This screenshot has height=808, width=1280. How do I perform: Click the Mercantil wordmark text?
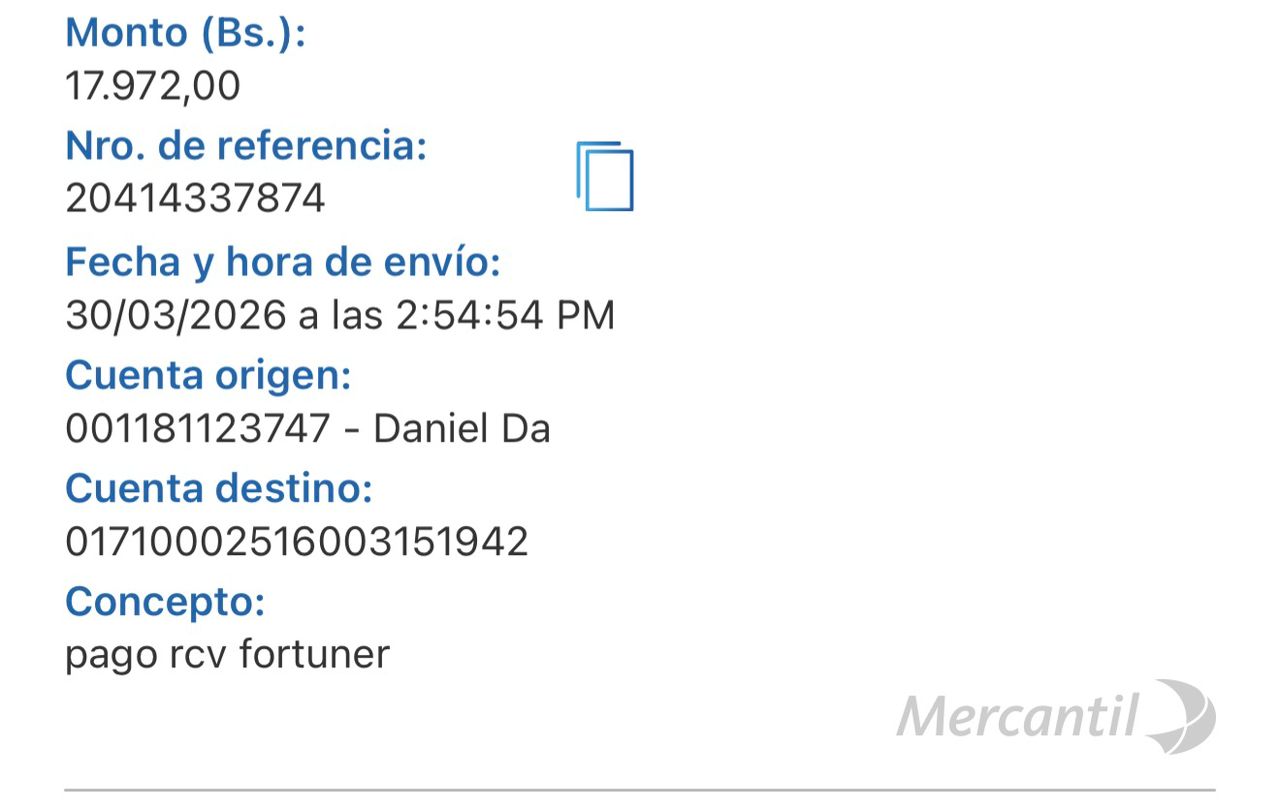click(x=1018, y=716)
